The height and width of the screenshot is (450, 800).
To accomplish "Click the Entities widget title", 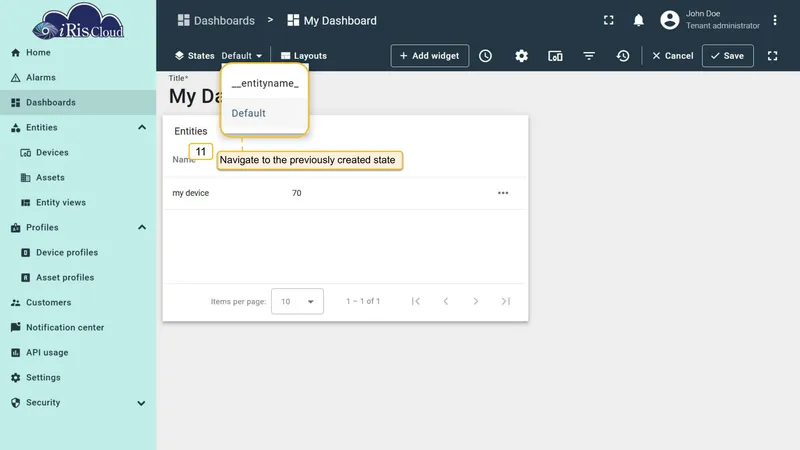I will point(191,131).
